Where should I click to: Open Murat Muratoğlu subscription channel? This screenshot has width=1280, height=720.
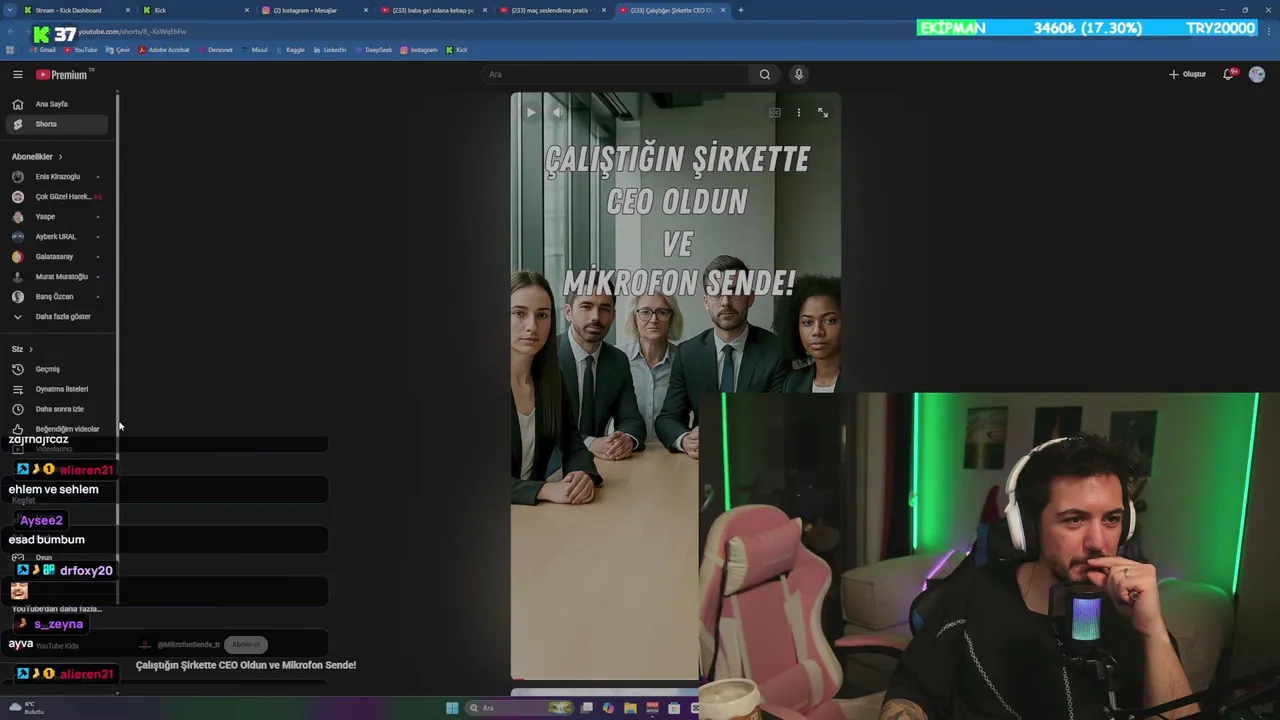click(56, 276)
